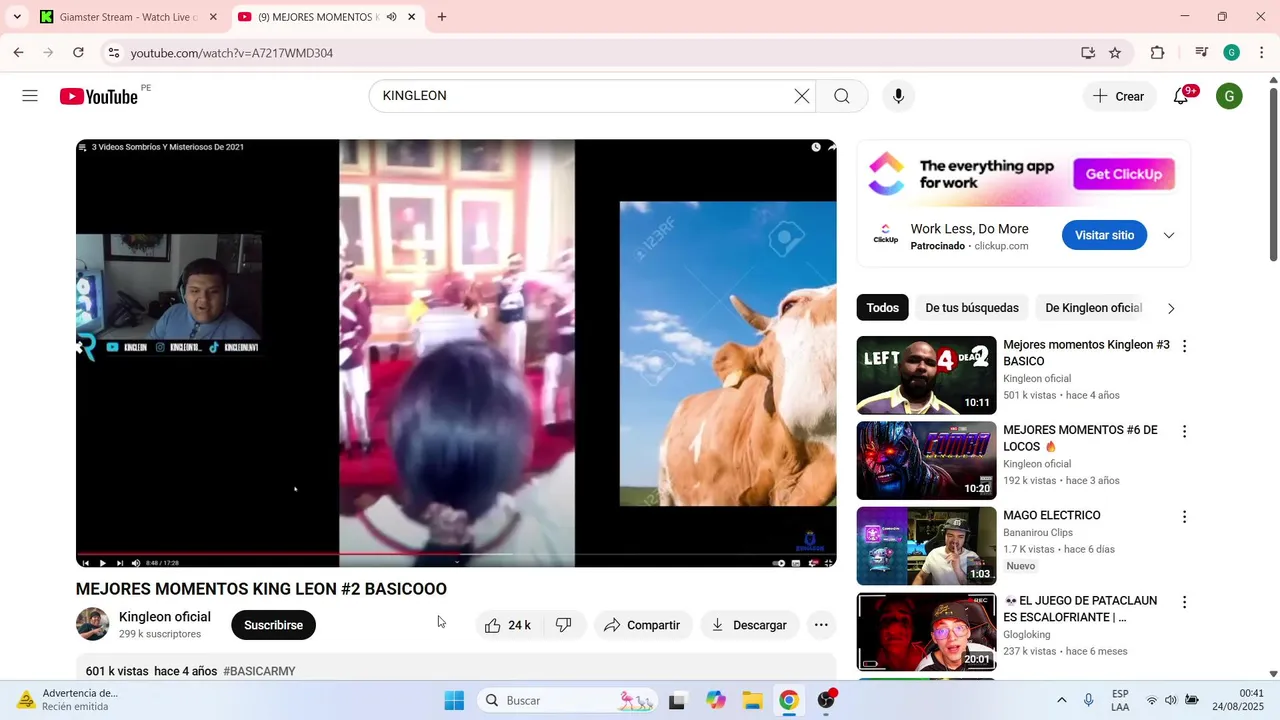This screenshot has width=1280, height=720.
Task: Open YouTube account avatar menu
Action: tap(1229, 96)
